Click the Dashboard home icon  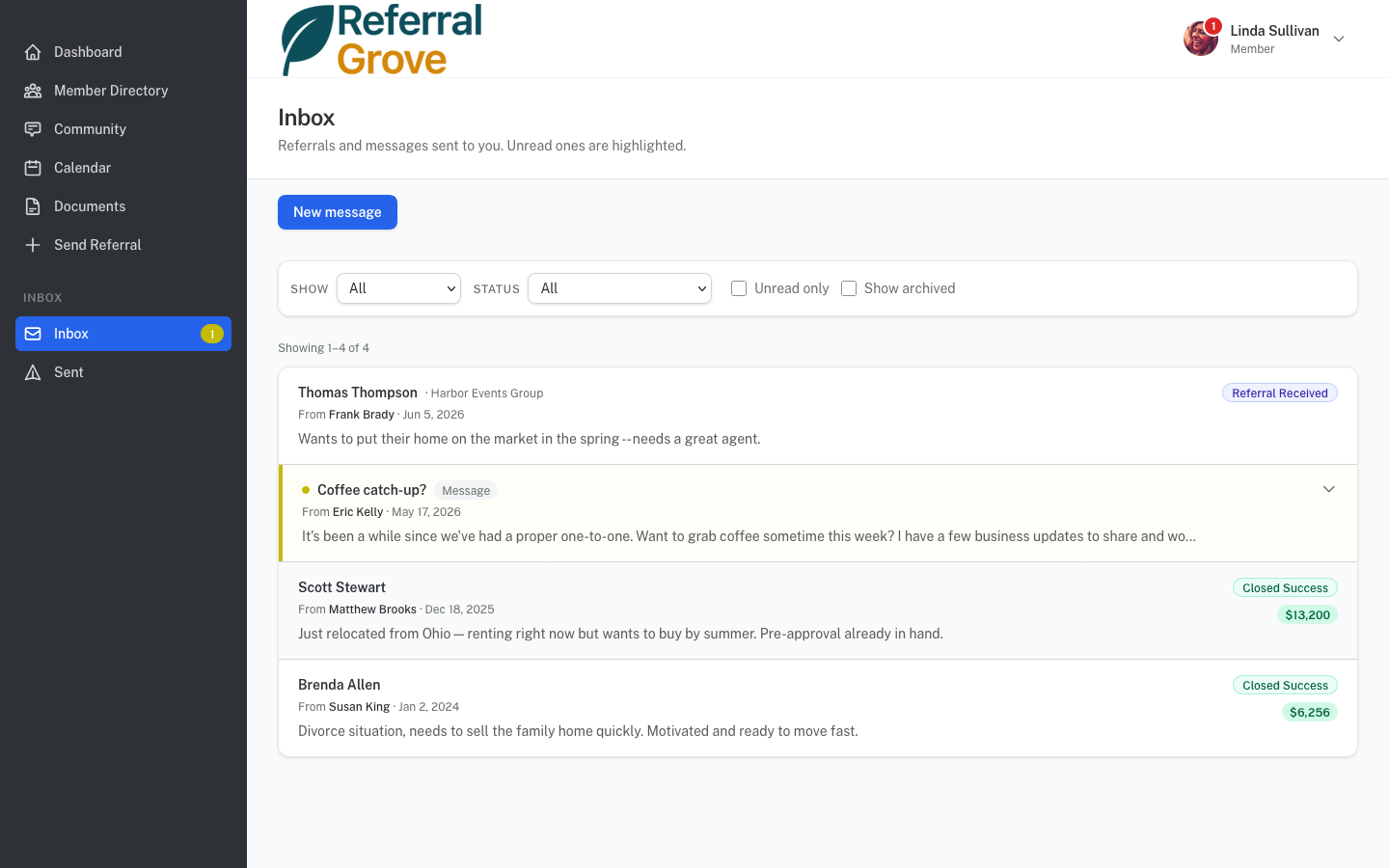point(33,52)
